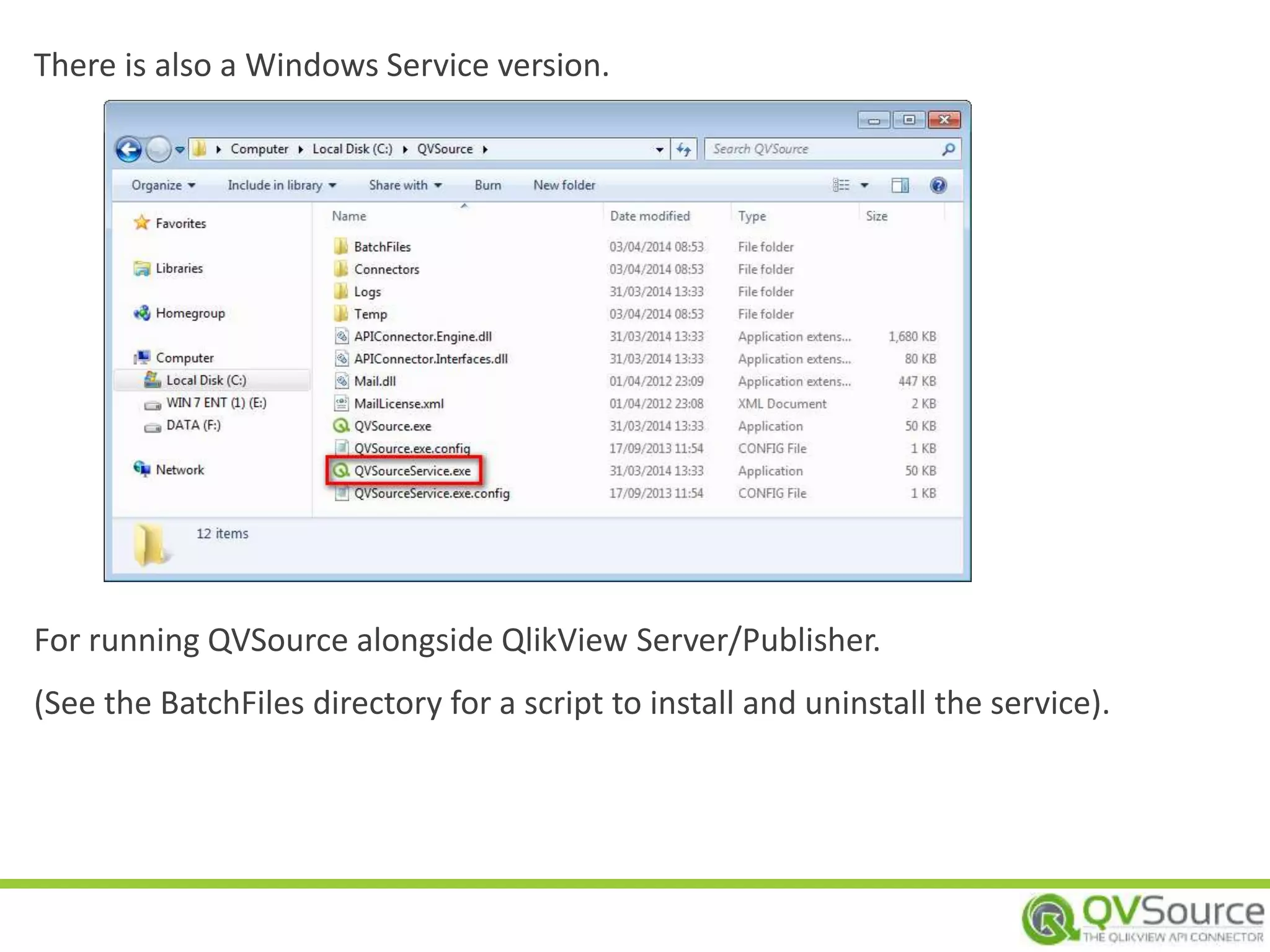This screenshot has height=952, width=1270.
Task: Click the QVSourceService.exe application icon
Action: pos(341,471)
